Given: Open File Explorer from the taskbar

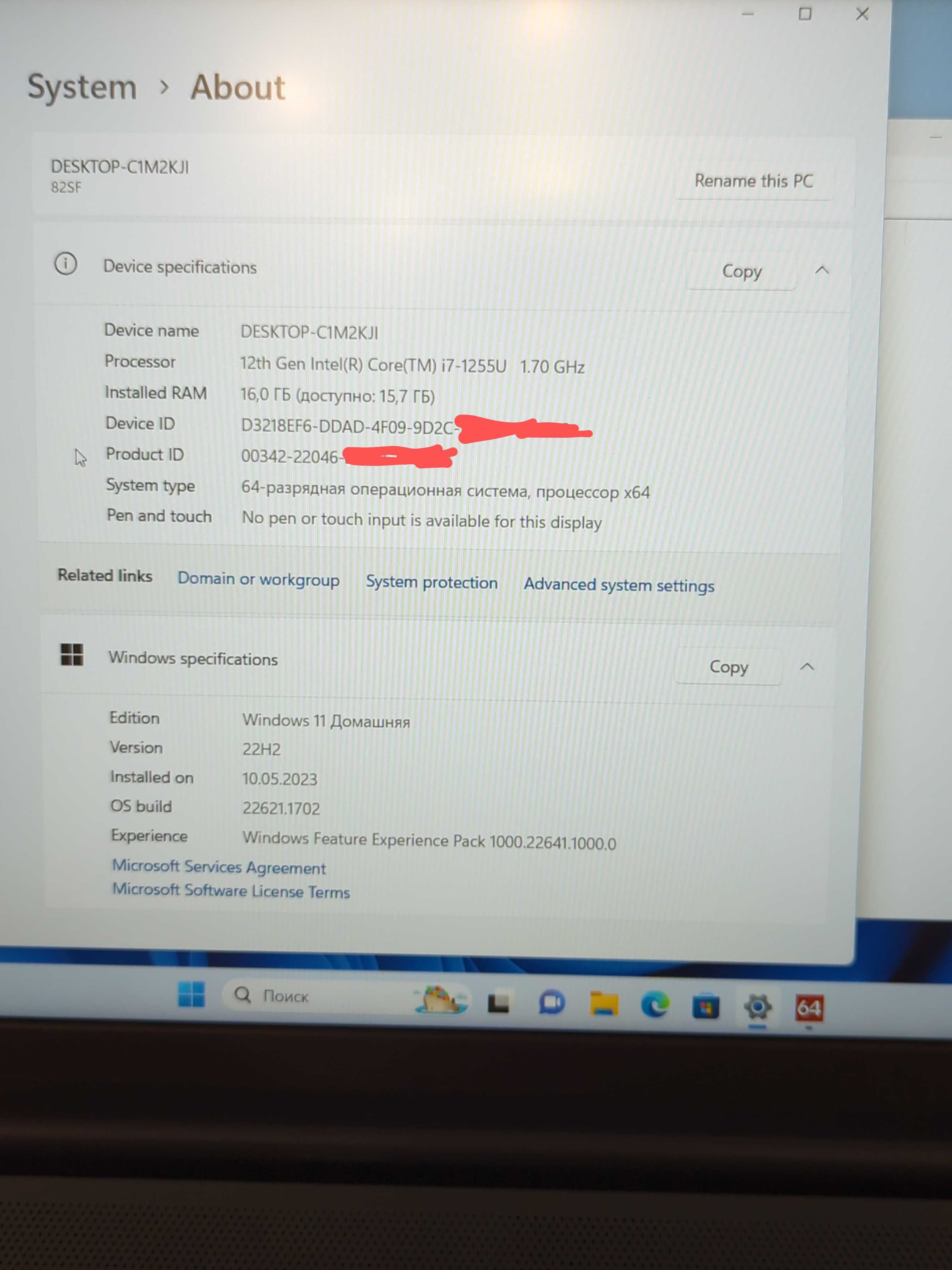Looking at the screenshot, I should click(604, 1004).
